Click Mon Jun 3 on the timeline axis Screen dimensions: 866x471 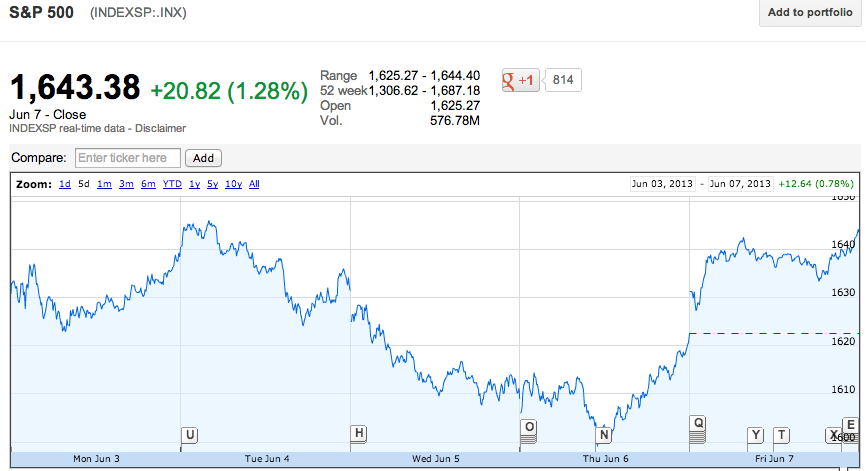pos(96,459)
